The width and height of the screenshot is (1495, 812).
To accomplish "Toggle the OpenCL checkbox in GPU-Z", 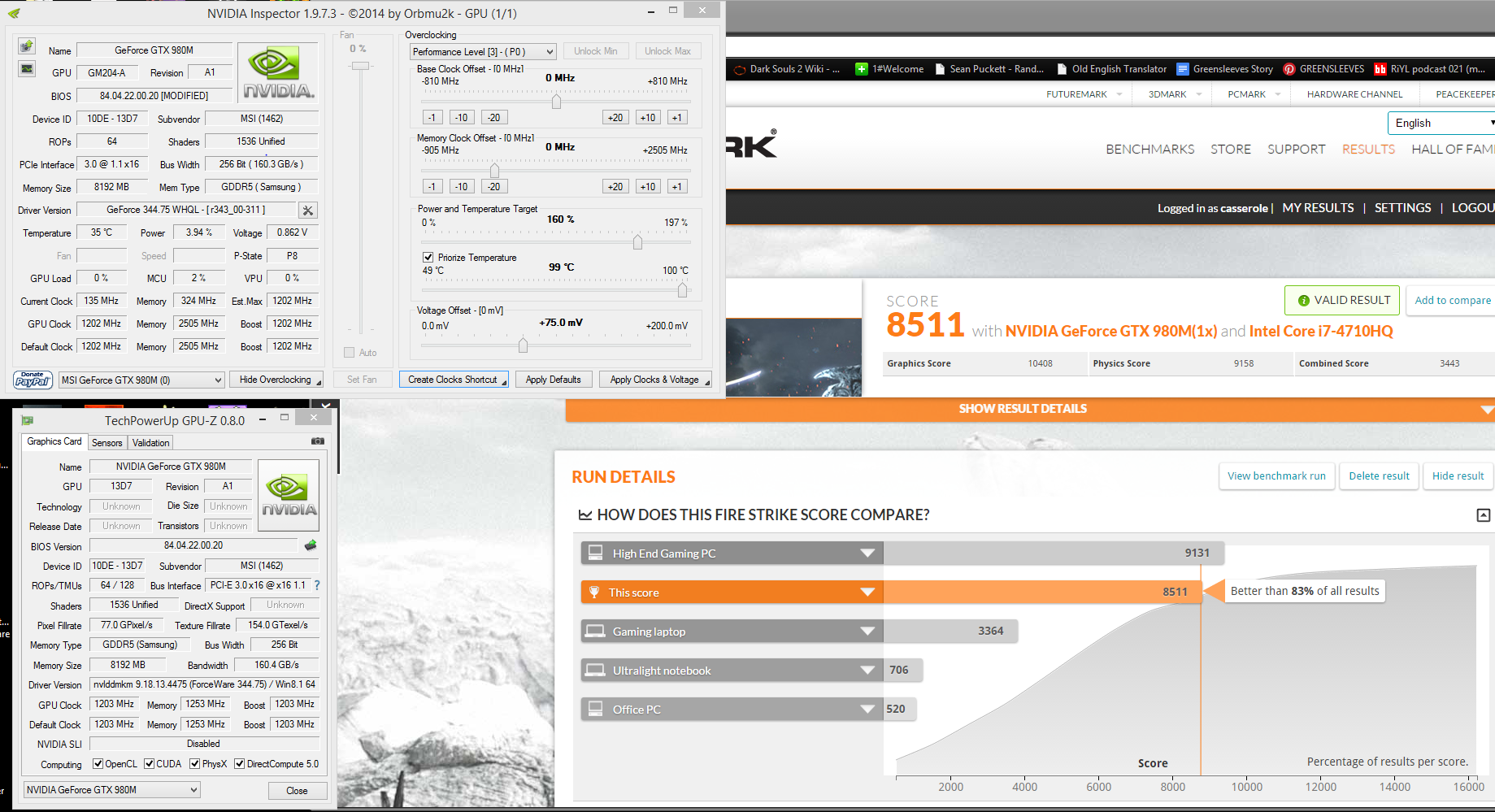I will [98, 763].
